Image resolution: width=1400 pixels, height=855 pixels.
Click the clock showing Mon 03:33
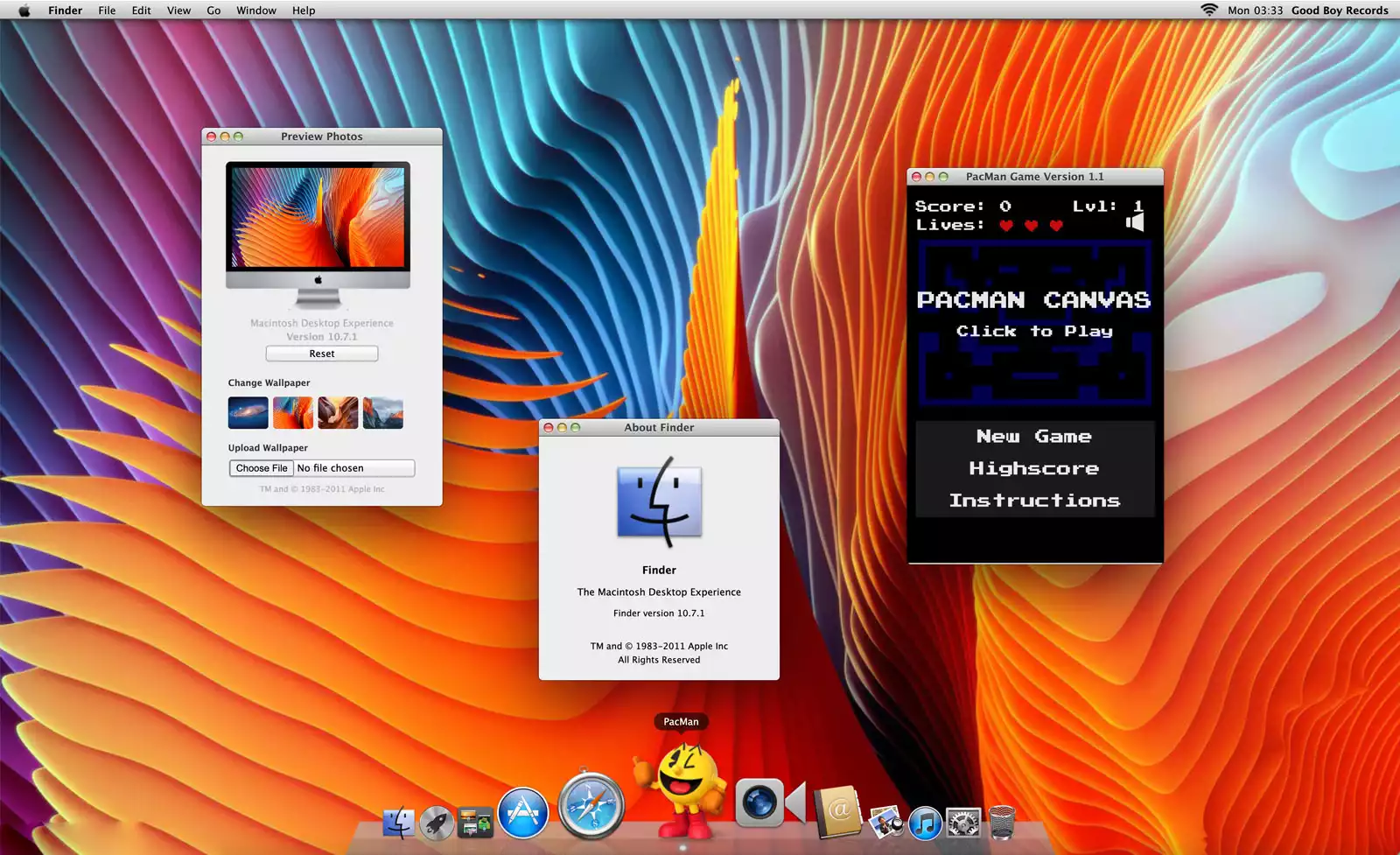point(1255,11)
